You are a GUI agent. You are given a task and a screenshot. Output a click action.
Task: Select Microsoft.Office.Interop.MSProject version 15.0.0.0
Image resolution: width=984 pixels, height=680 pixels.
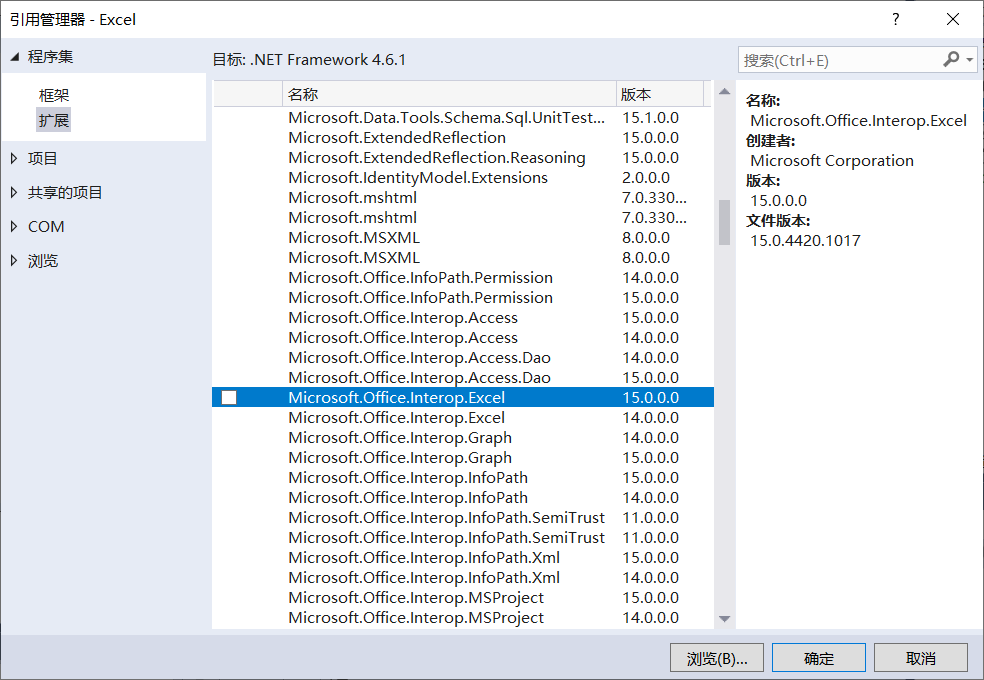coord(463,598)
